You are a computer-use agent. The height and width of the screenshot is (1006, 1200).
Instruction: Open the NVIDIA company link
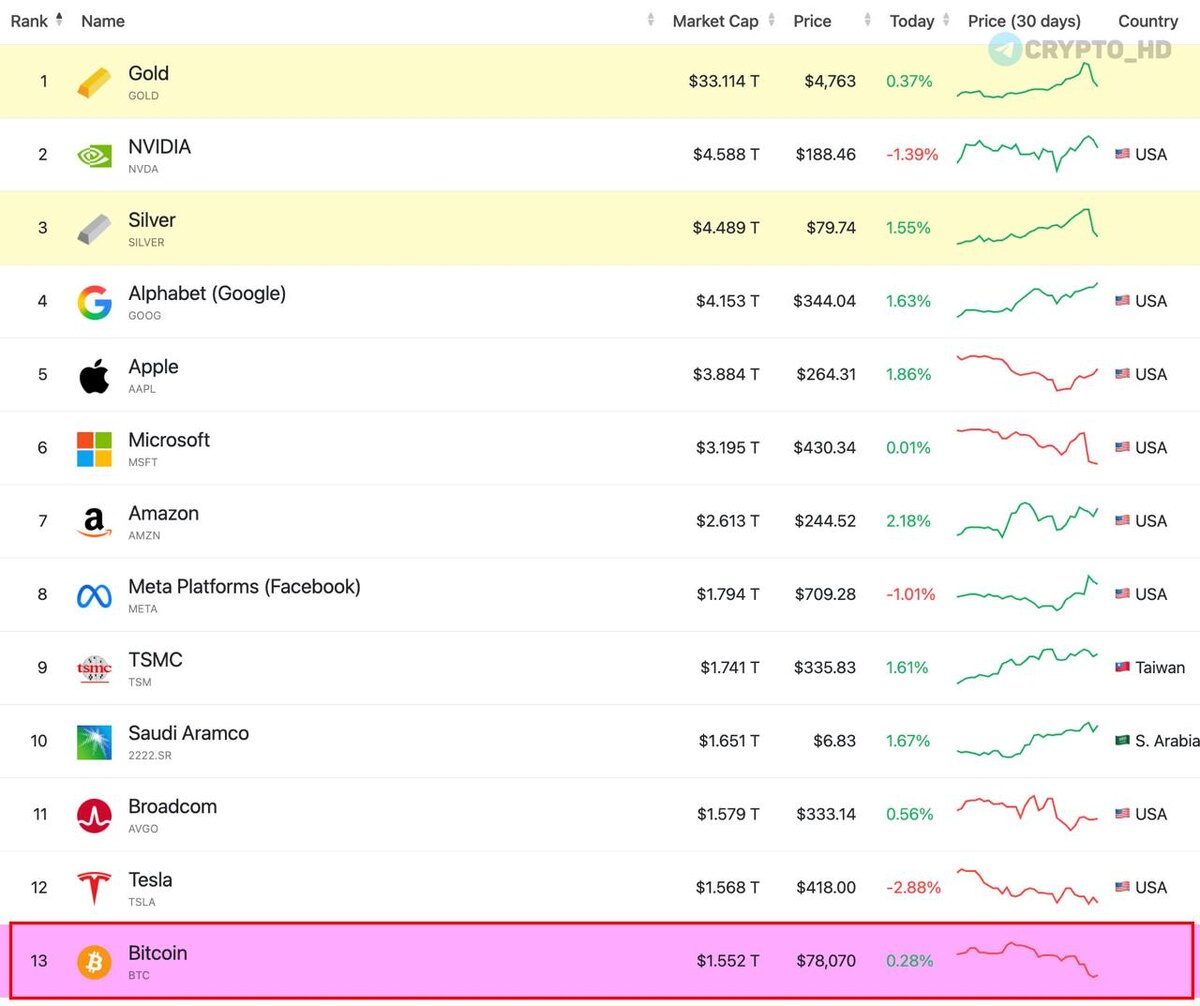pyautogui.click(x=159, y=147)
